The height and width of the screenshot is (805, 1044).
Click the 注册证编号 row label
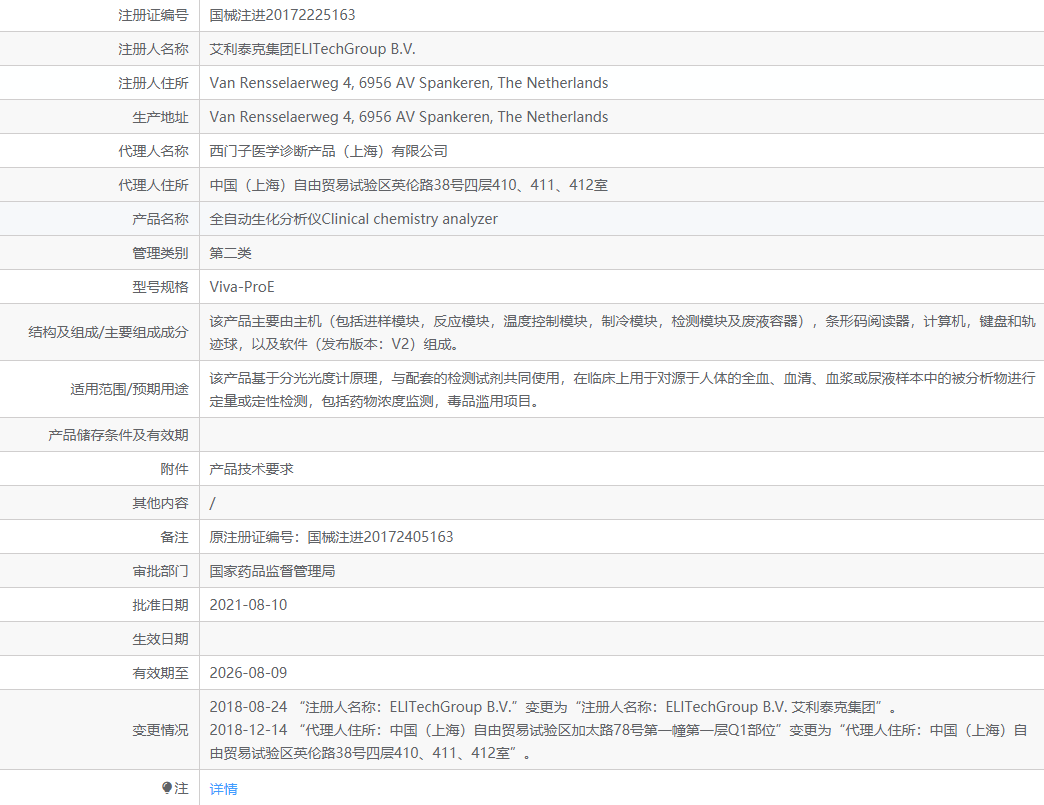point(153,15)
